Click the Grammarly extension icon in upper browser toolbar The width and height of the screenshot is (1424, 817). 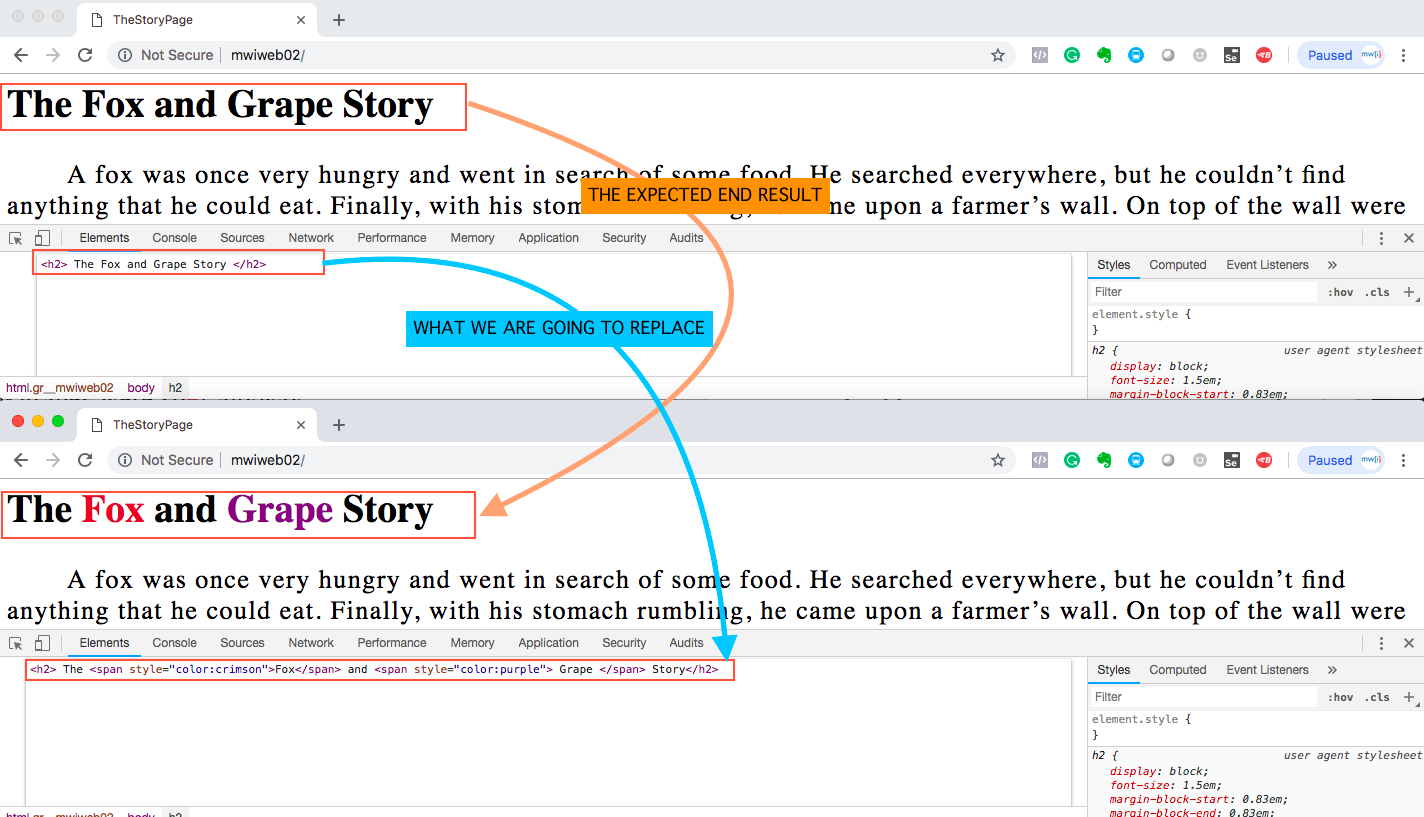pyautogui.click(x=1072, y=55)
